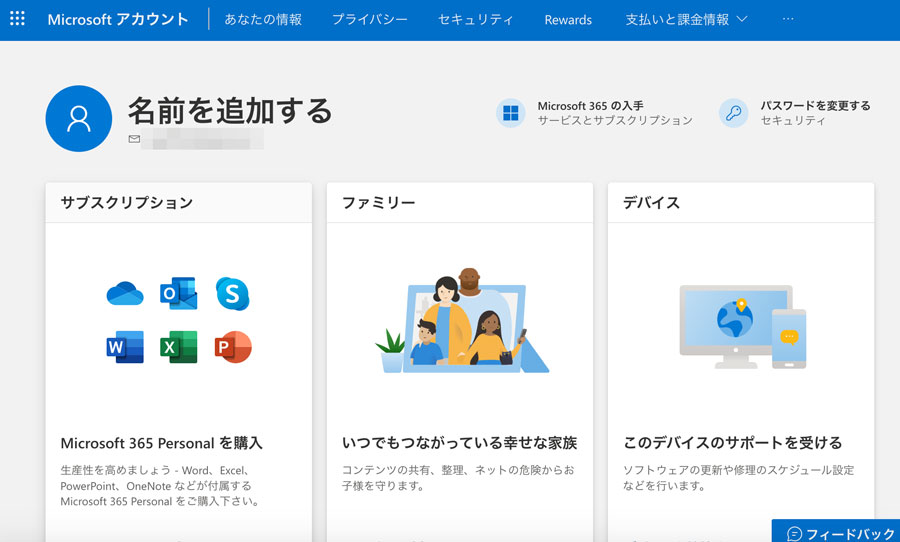Expand 支払いと課金情報 dropdown
Screen dimensions: 900x542
click(x=686, y=20)
